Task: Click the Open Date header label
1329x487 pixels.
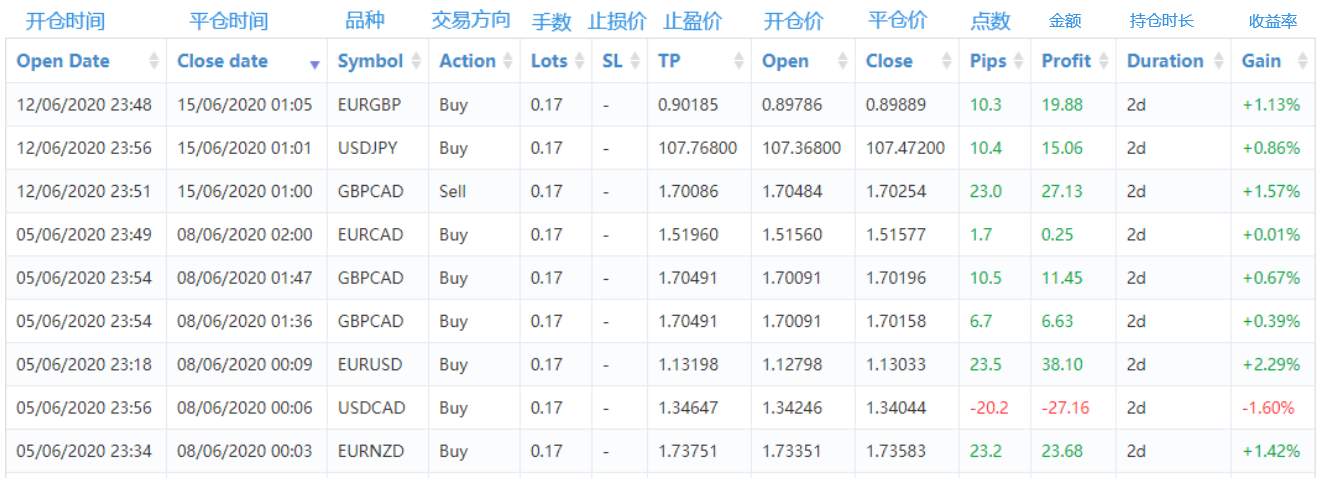Action: [63, 61]
